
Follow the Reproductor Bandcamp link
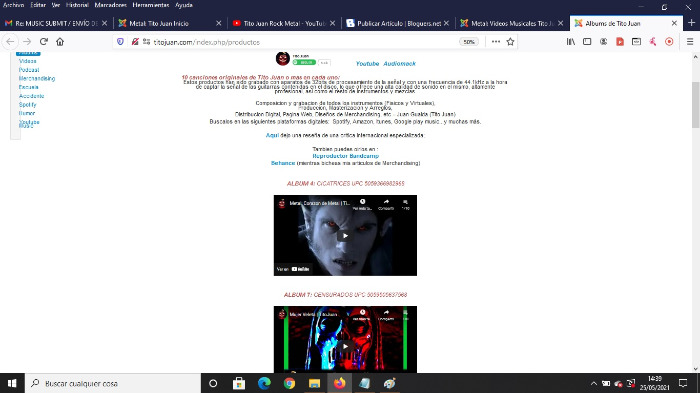346,156
